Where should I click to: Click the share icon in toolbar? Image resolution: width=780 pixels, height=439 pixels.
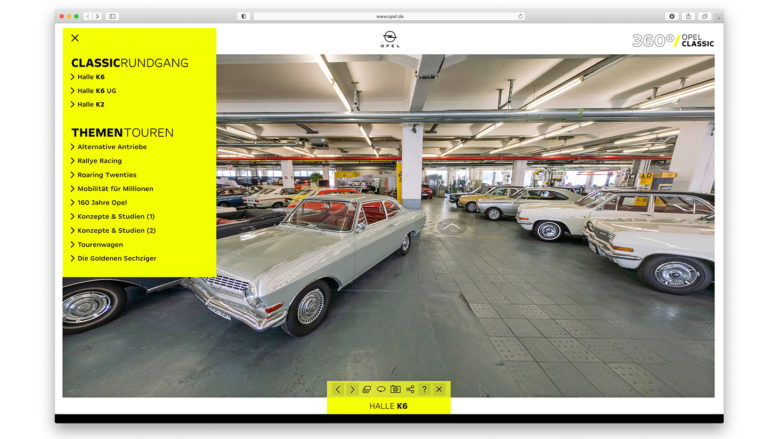tap(410, 389)
